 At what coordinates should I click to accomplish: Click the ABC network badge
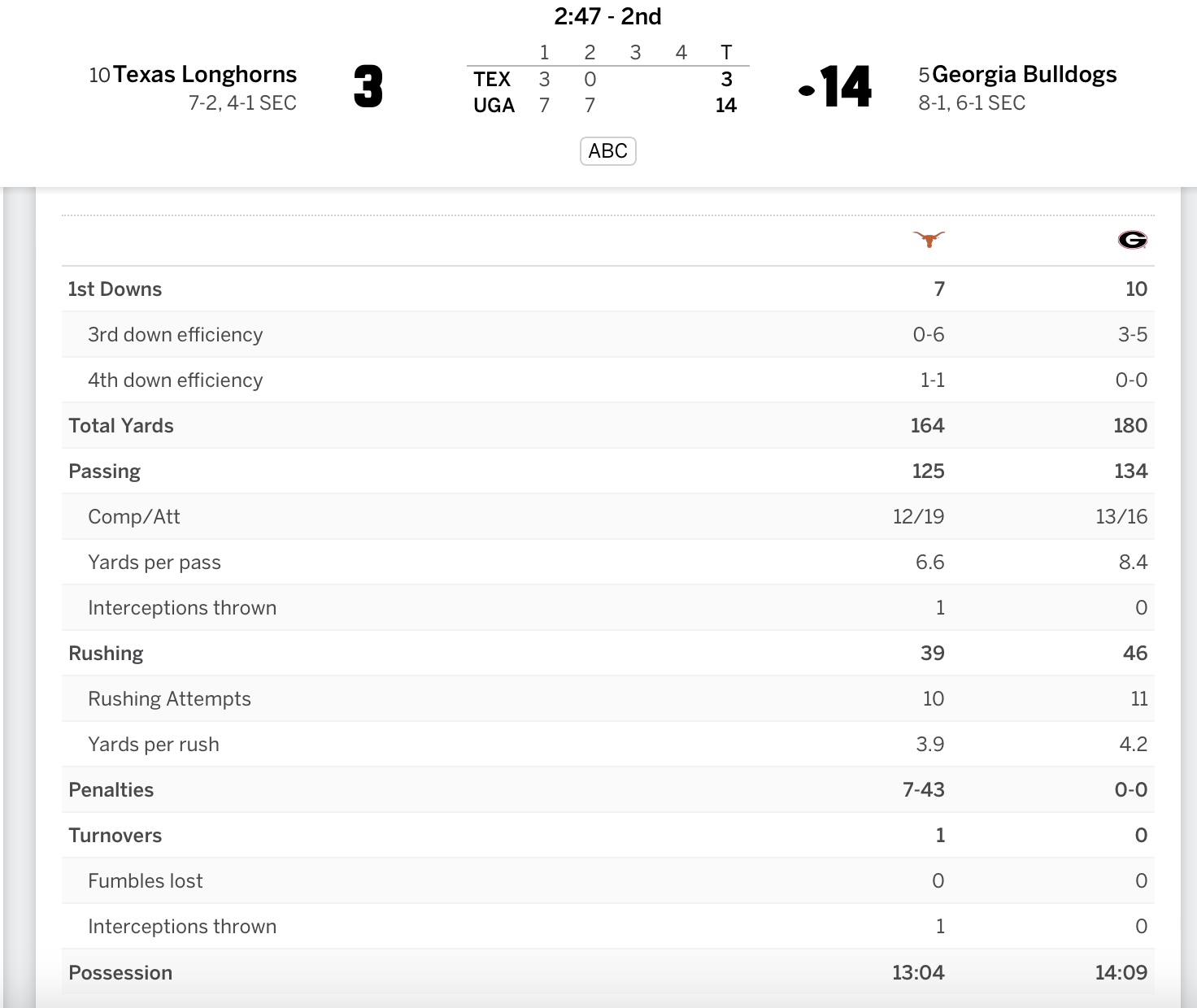[607, 151]
